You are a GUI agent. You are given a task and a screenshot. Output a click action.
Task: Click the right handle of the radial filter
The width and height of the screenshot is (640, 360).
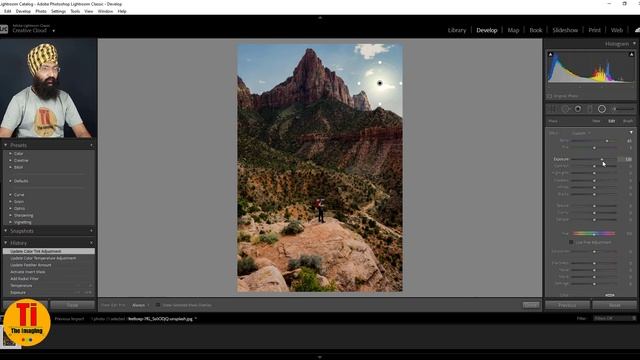tap(401, 83)
